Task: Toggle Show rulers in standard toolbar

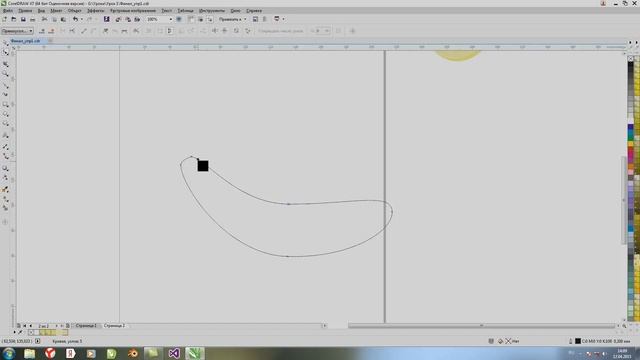Action: point(191,19)
